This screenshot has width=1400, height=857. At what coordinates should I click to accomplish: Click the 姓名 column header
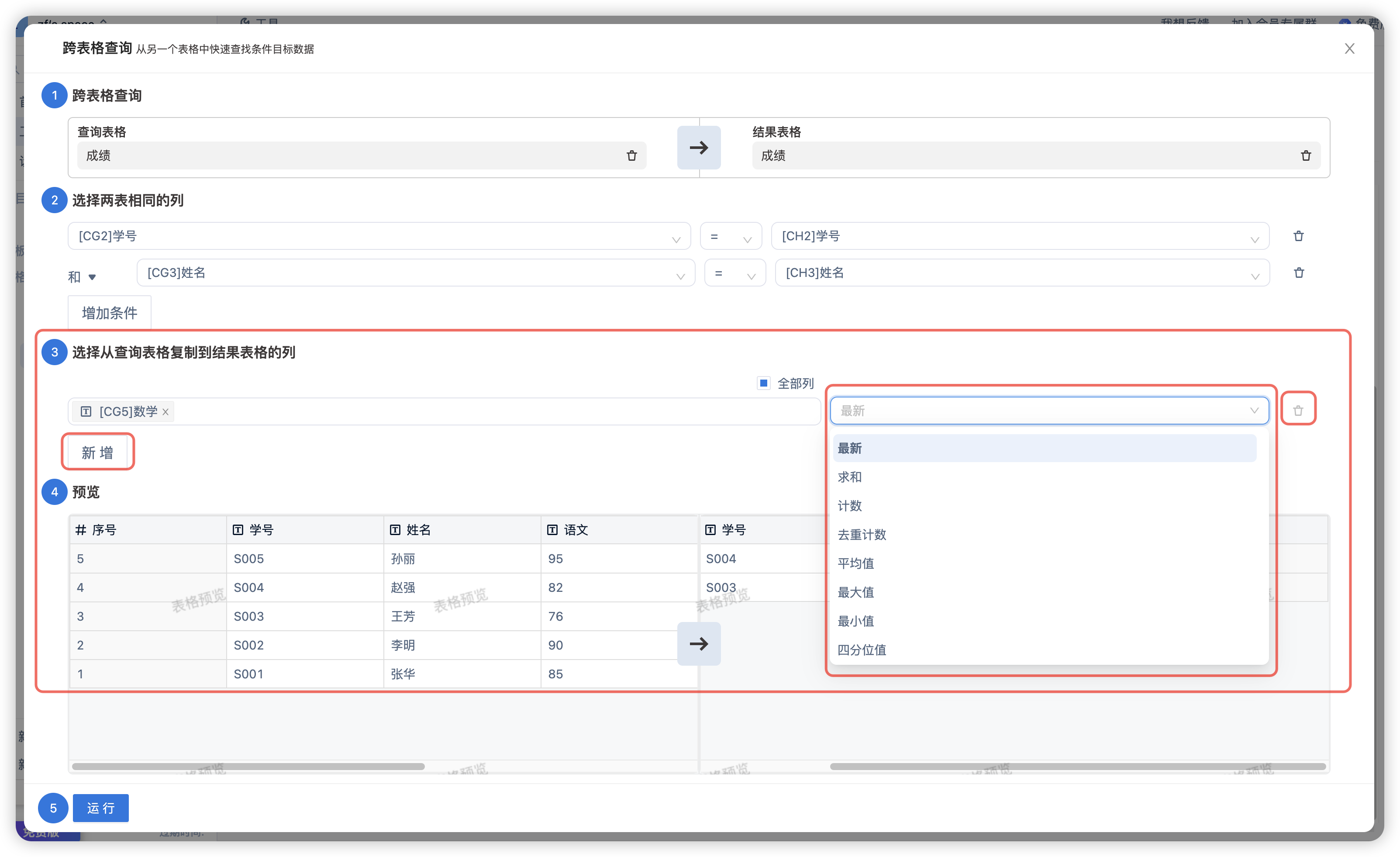point(462,530)
